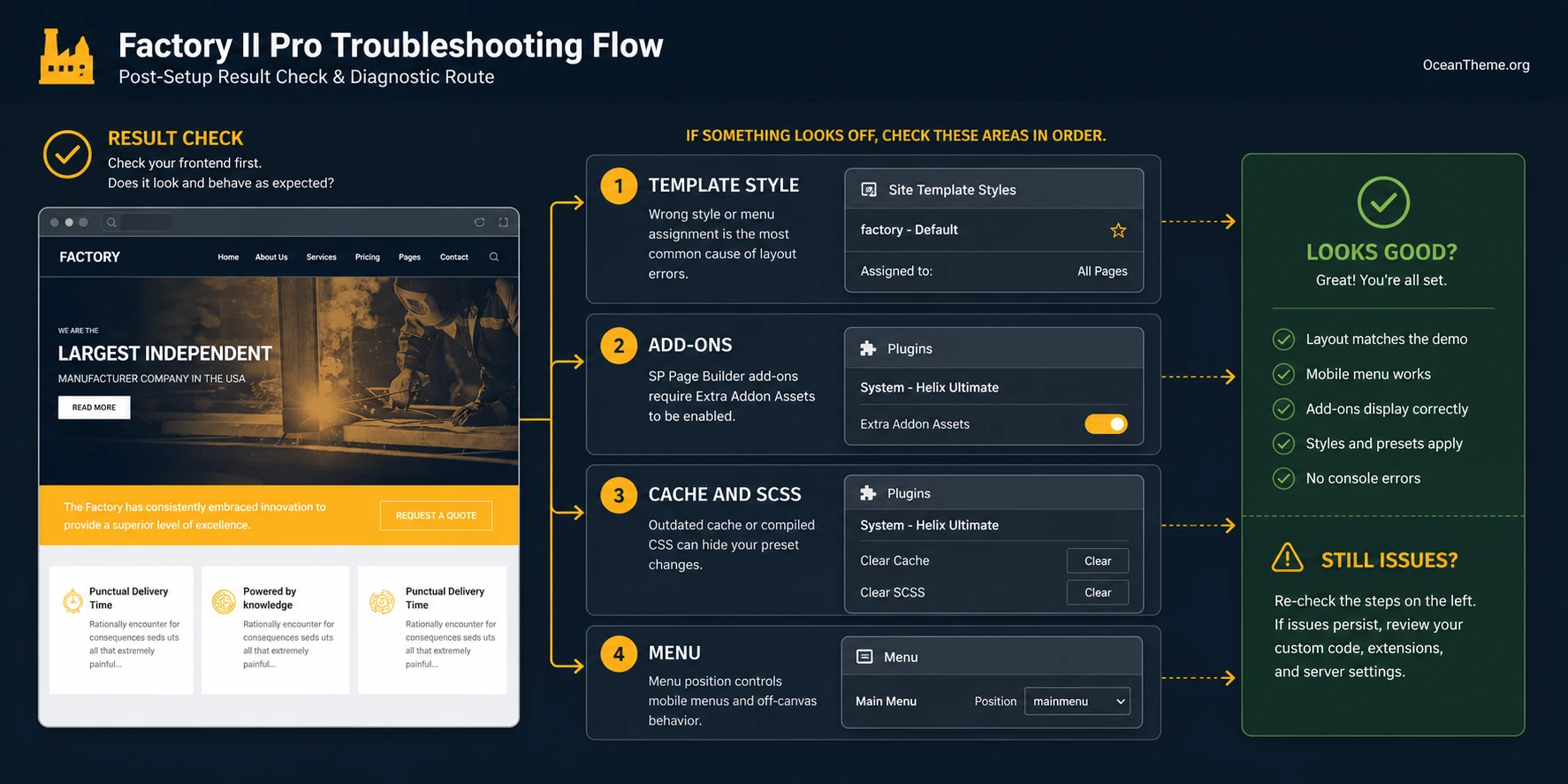The height and width of the screenshot is (784, 1568).
Task: Click the star icon beside factory - Default
Action: (1118, 230)
